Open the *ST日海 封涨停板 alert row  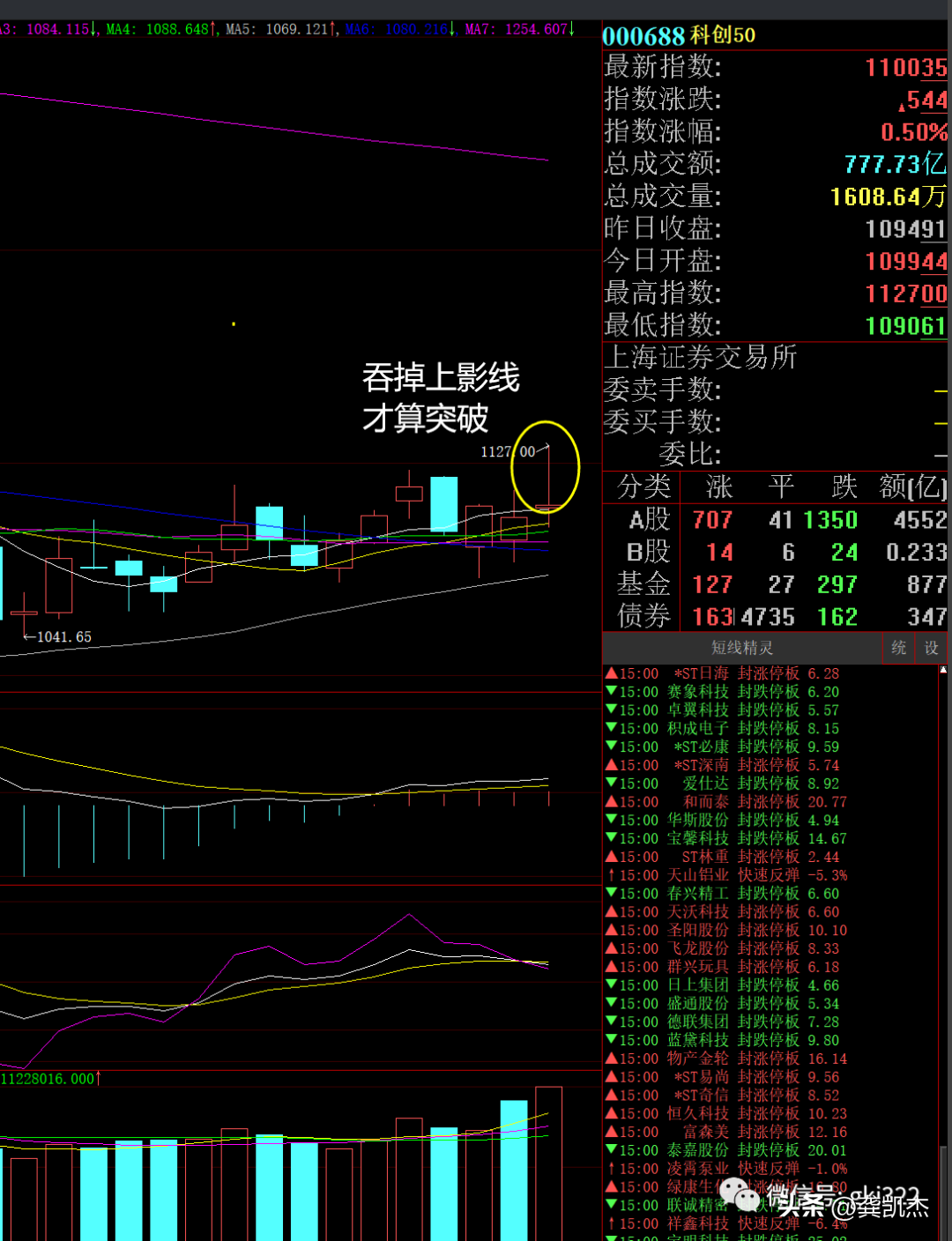click(x=722, y=673)
